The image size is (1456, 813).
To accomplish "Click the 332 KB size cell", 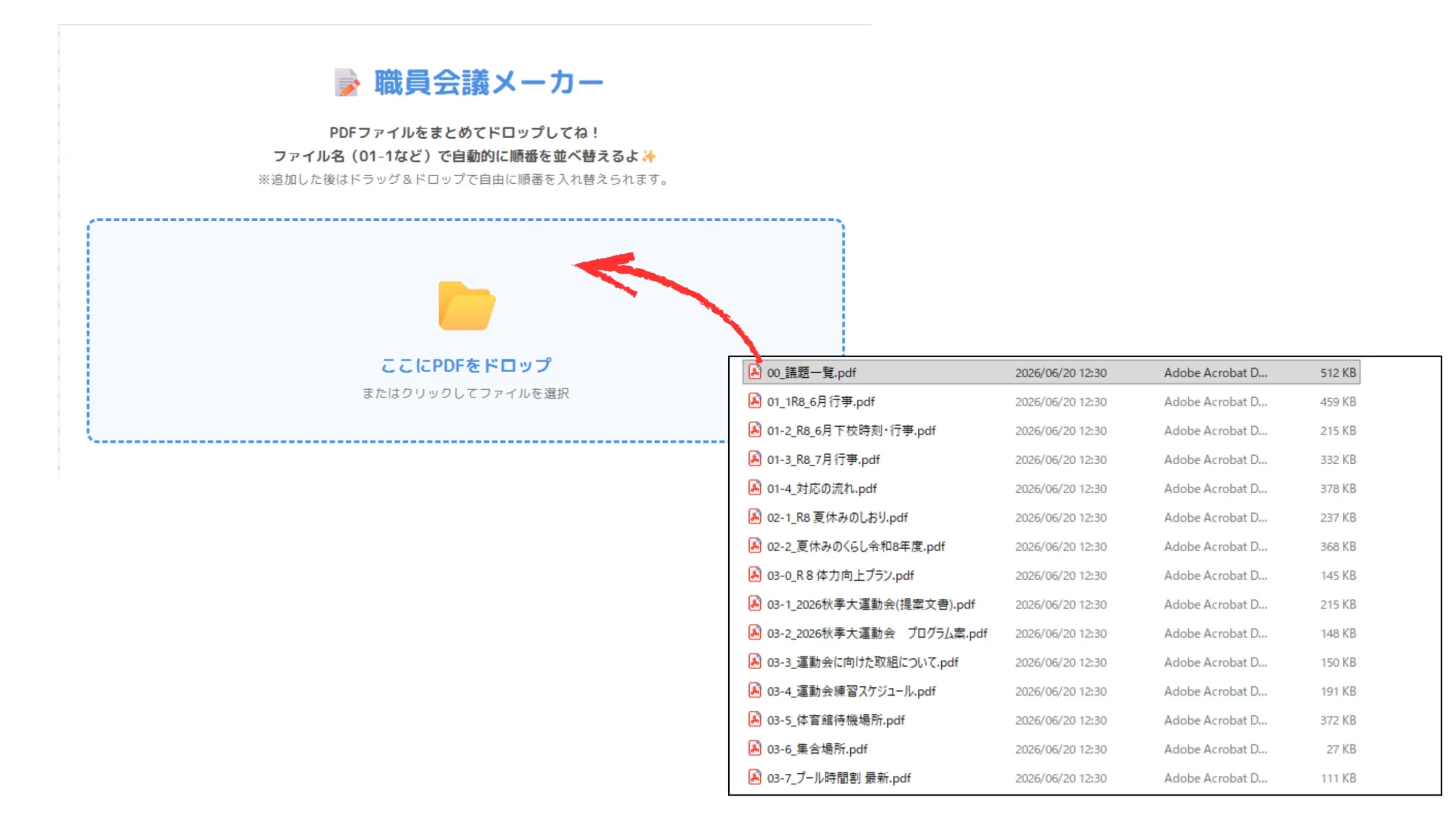I will pyautogui.click(x=1338, y=460).
